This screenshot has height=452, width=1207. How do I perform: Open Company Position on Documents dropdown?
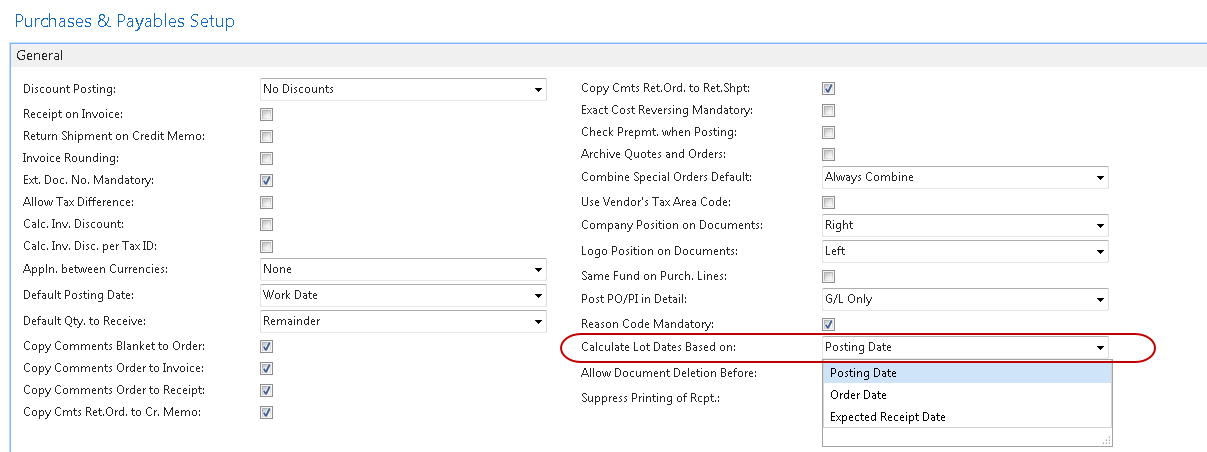(x=1100, y=226)
